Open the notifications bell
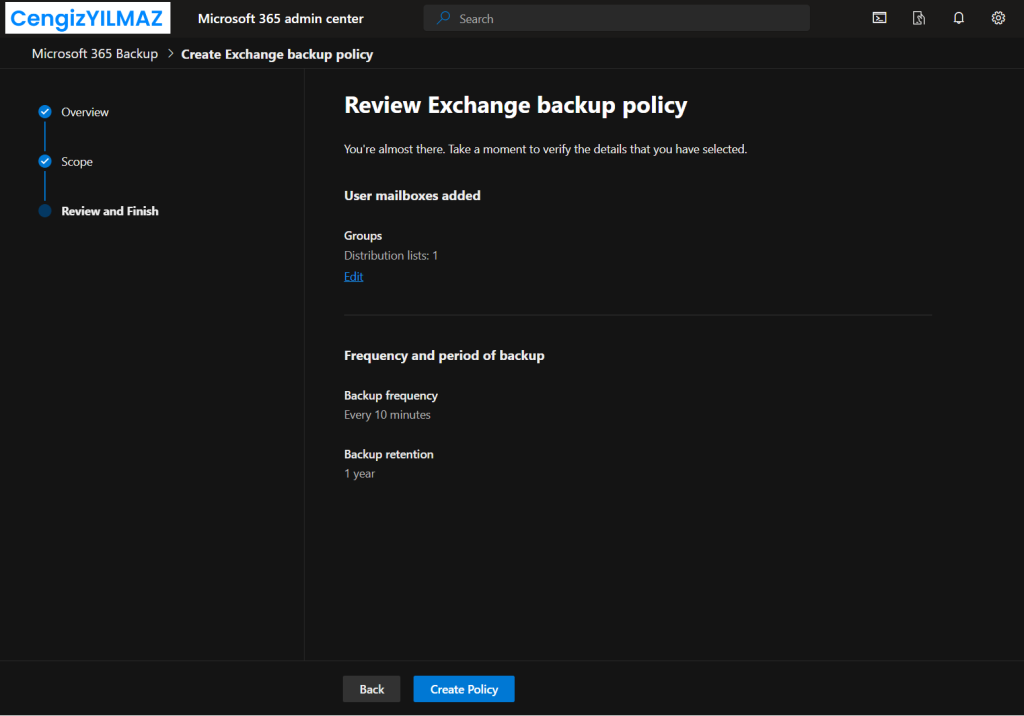1024x716 pixels. pyautogui.click(x=958, y=18)
